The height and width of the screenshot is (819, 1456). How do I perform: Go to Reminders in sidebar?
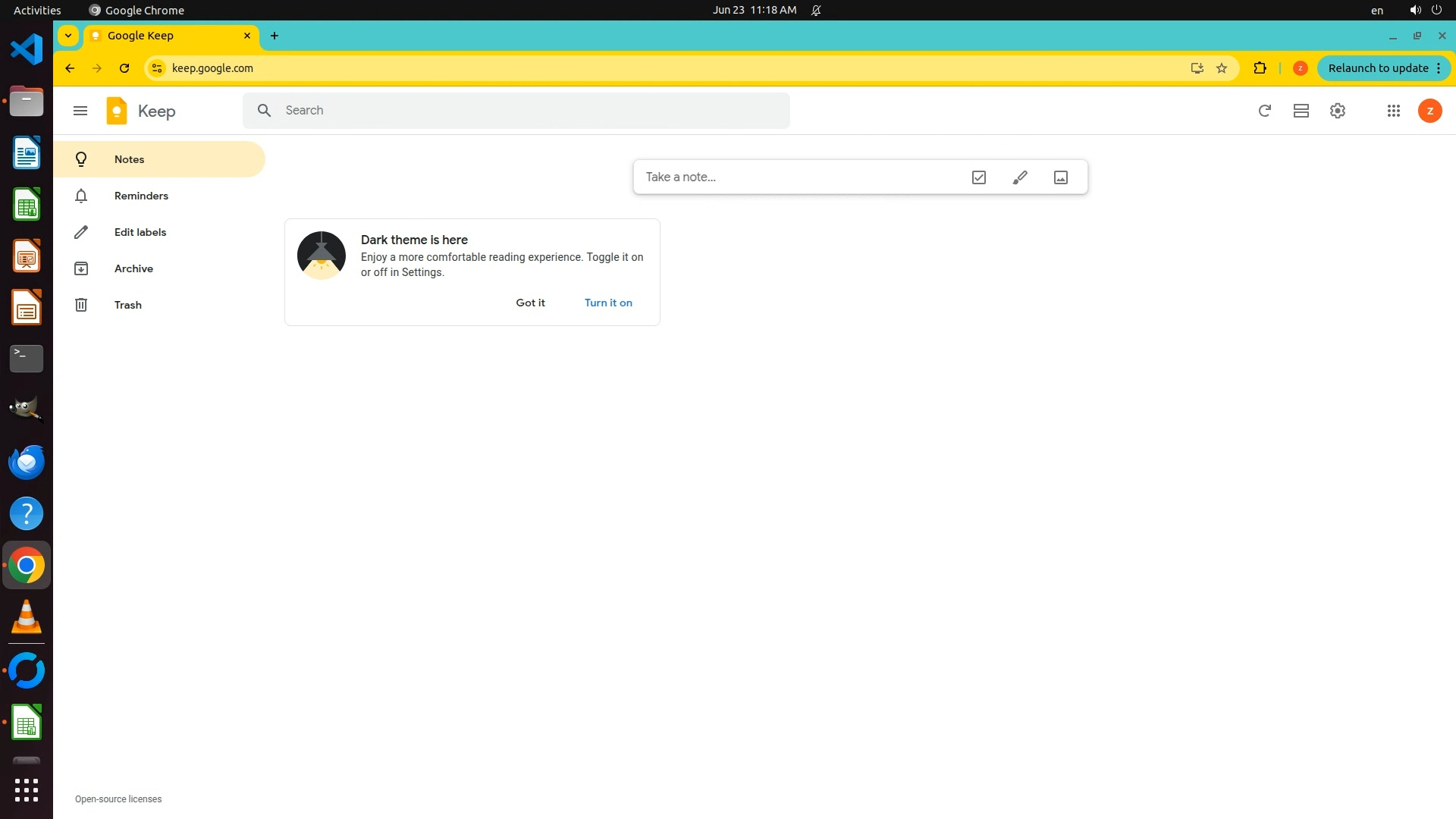click(141, 196)
